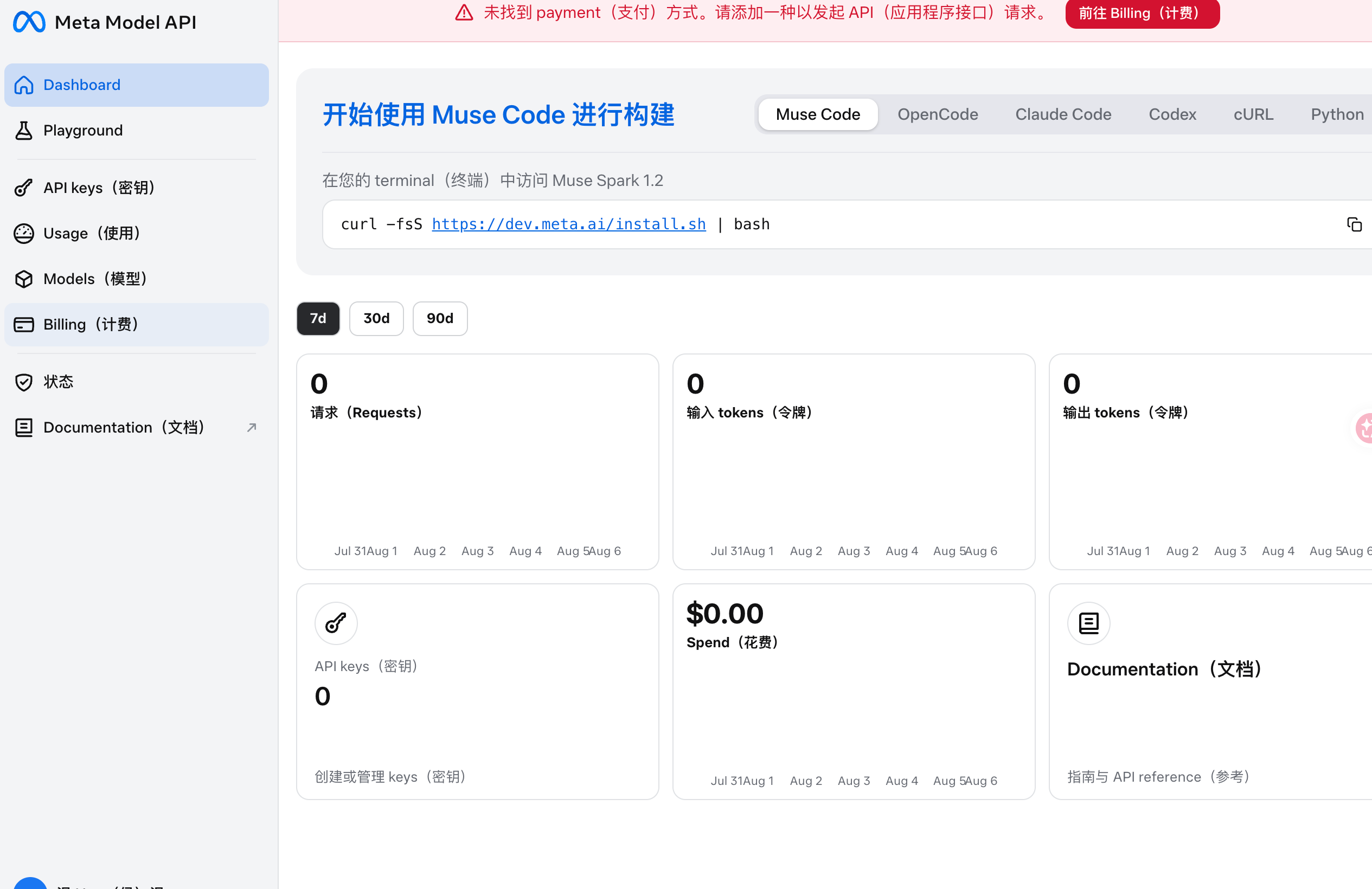1372x889 pixels.
Task: Click the Documentation（文档）card heading
Action: 1164,669
